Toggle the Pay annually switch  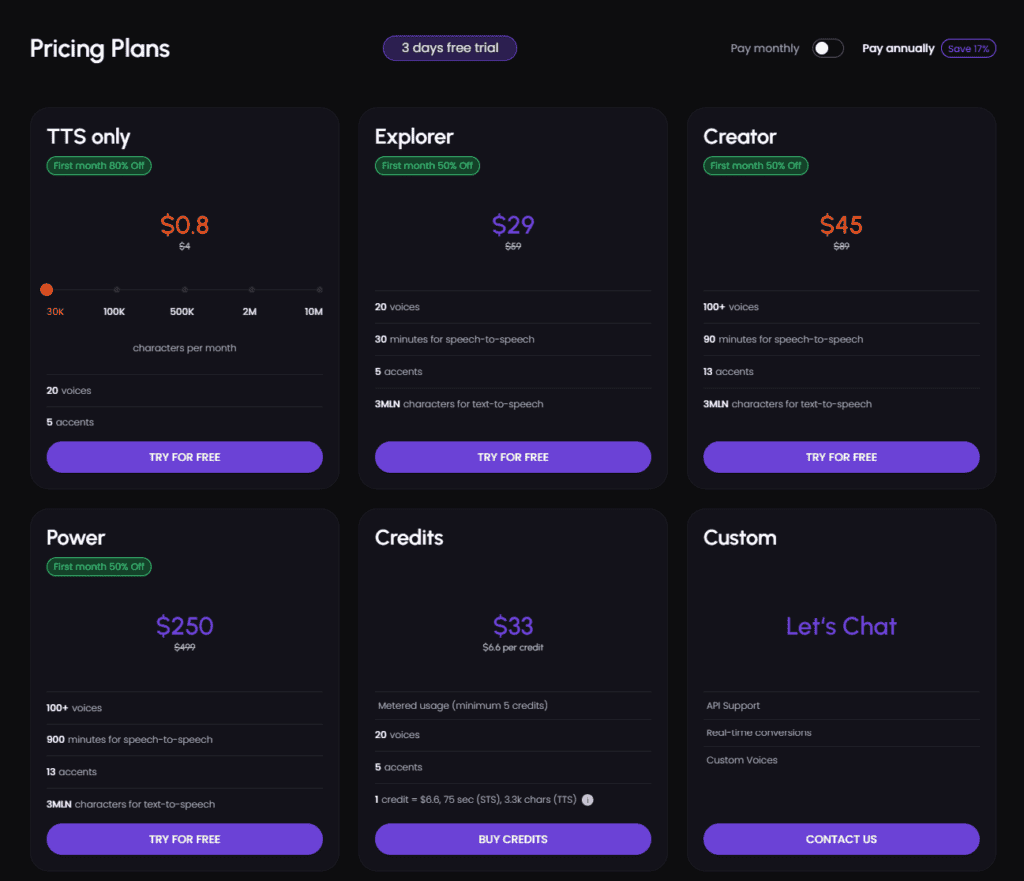point(827,47)
